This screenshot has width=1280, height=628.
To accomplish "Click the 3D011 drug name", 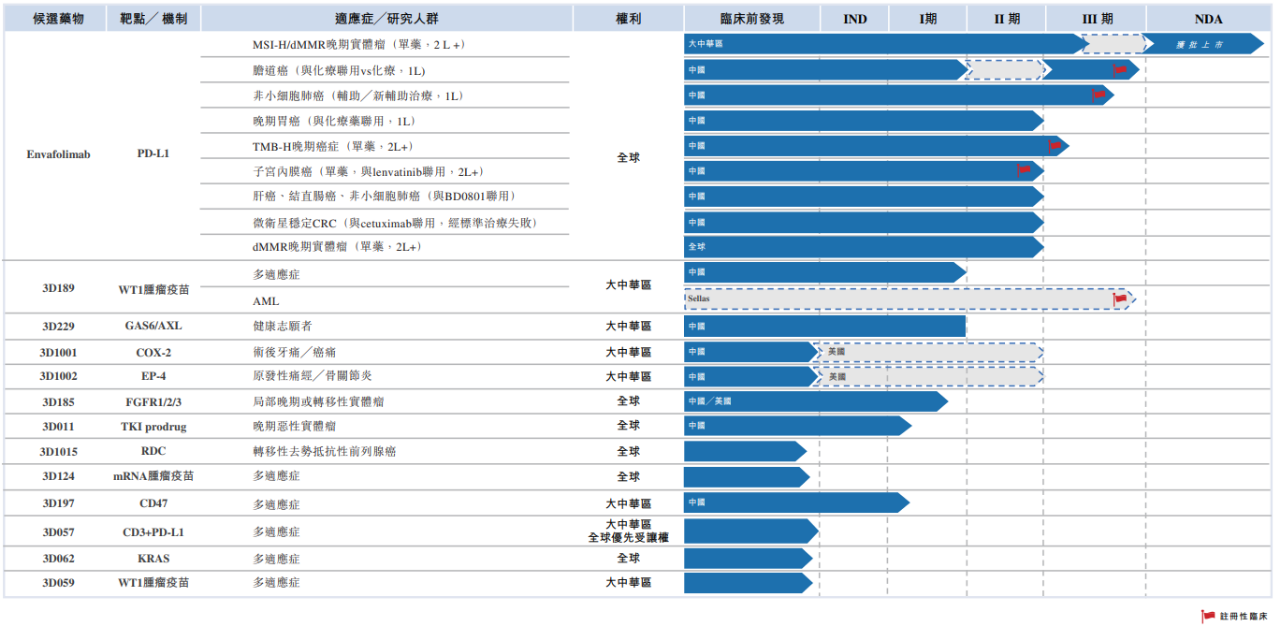I will tap(59, 426).
